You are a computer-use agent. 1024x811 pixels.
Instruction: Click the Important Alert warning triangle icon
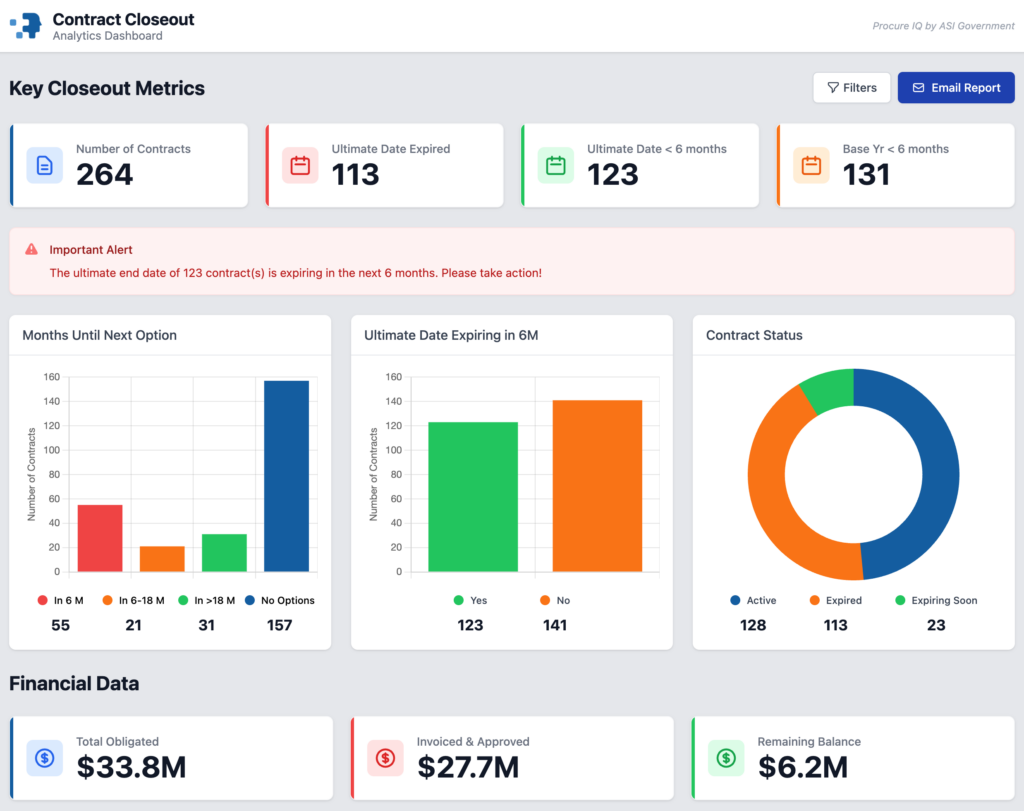coord(32,250)
